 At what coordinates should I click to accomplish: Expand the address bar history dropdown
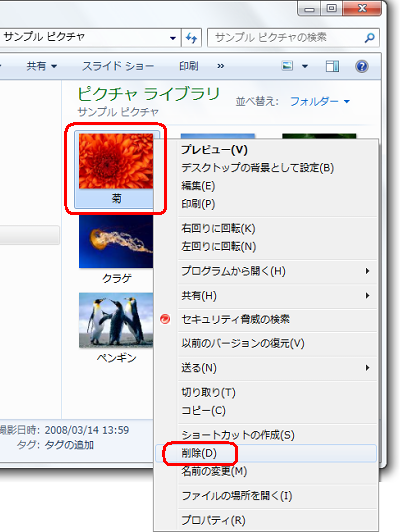(173, 38)
